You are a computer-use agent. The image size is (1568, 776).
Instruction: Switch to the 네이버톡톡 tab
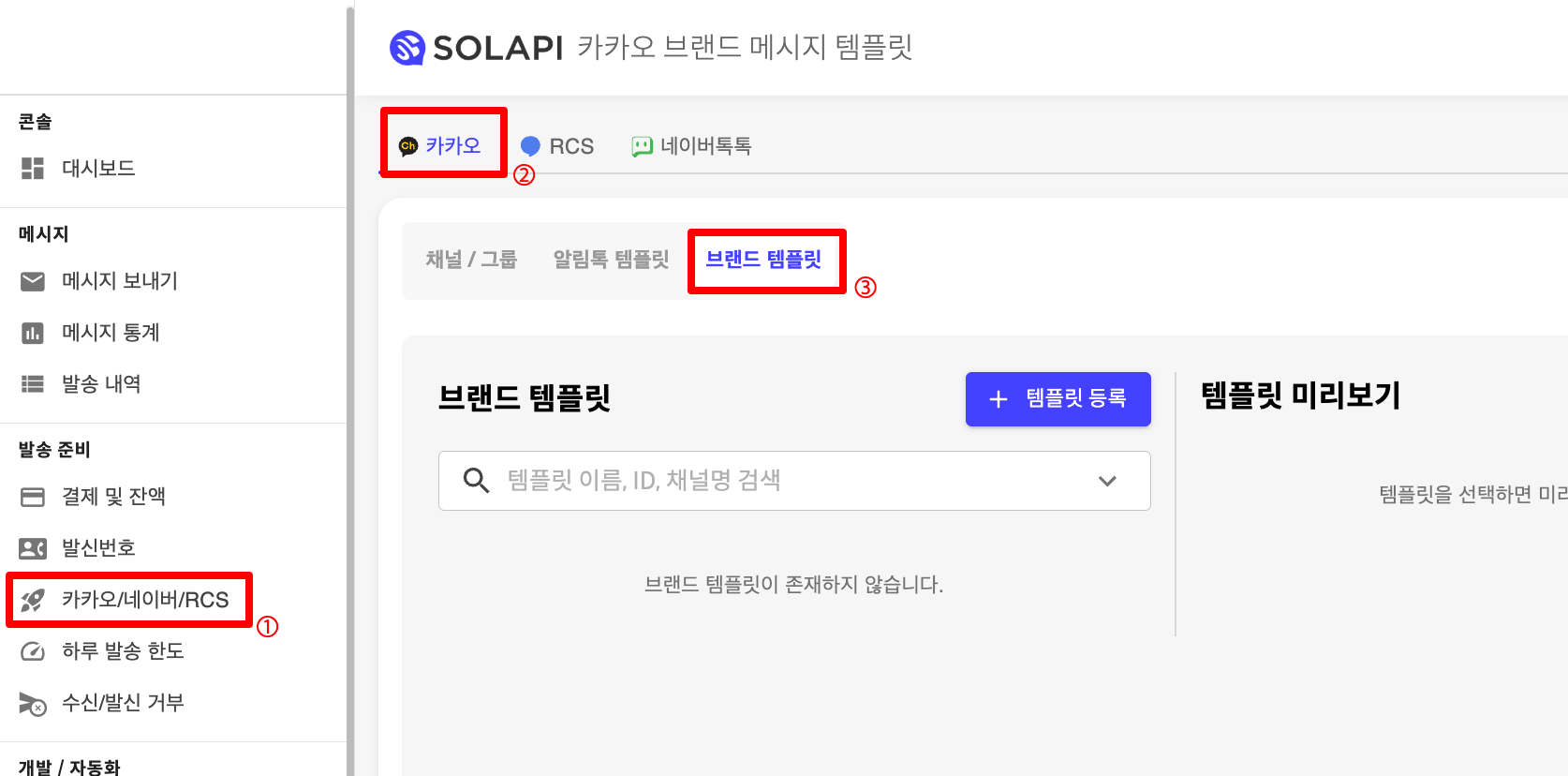[691, 146]
